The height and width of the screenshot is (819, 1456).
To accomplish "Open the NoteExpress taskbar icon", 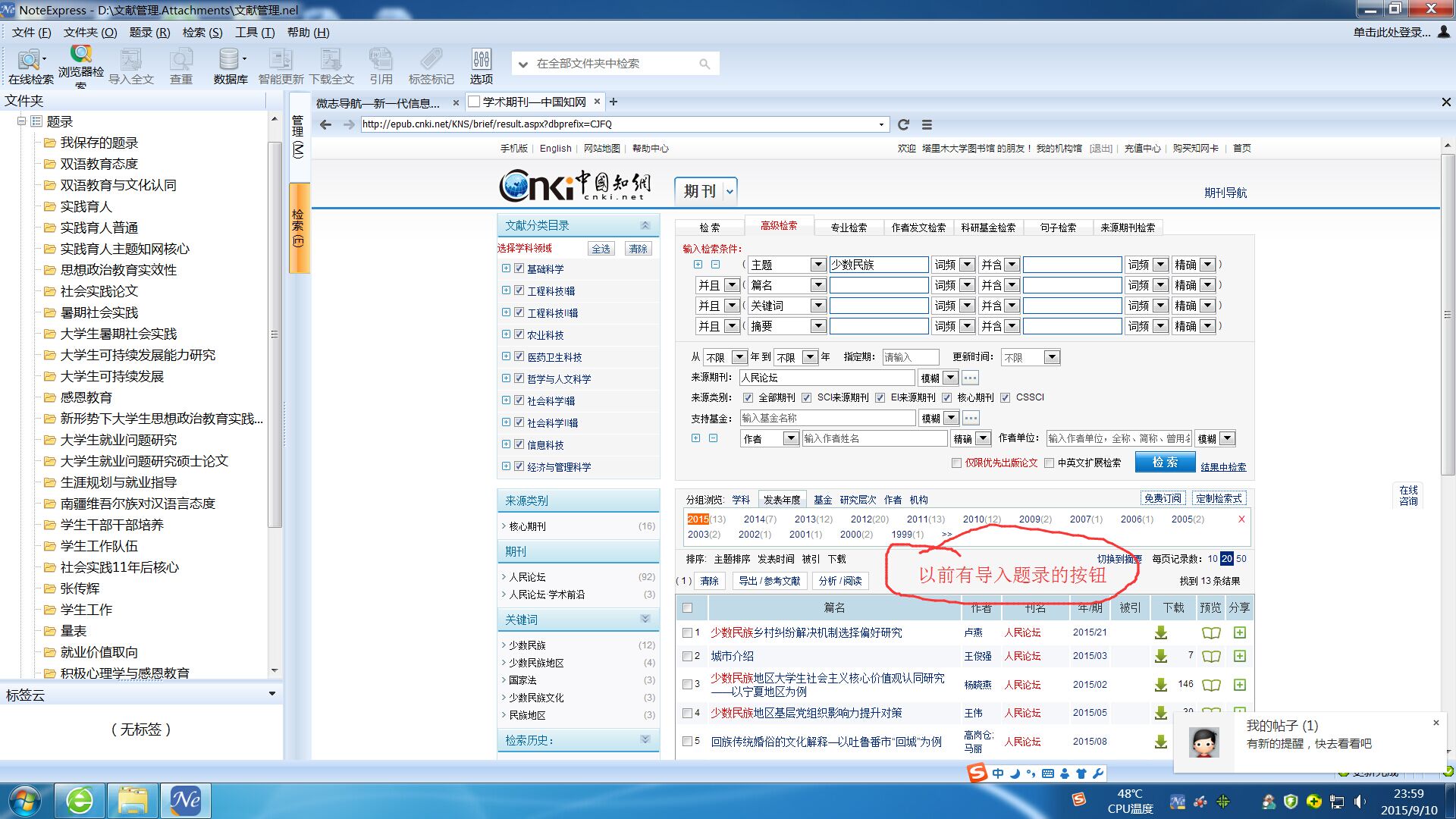I will pyautogui.click(x=185, y=800).
